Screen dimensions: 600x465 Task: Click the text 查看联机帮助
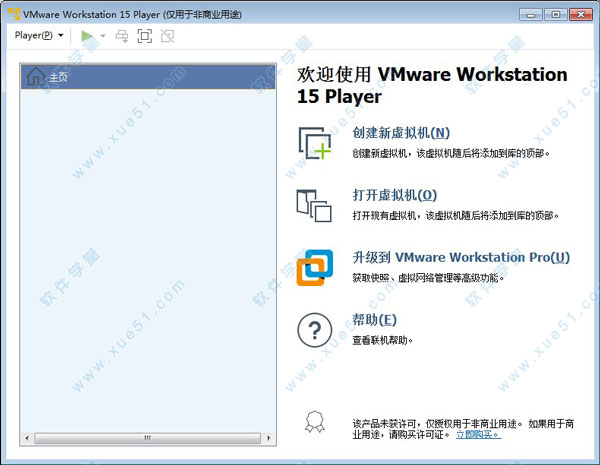tap(382, 340)
